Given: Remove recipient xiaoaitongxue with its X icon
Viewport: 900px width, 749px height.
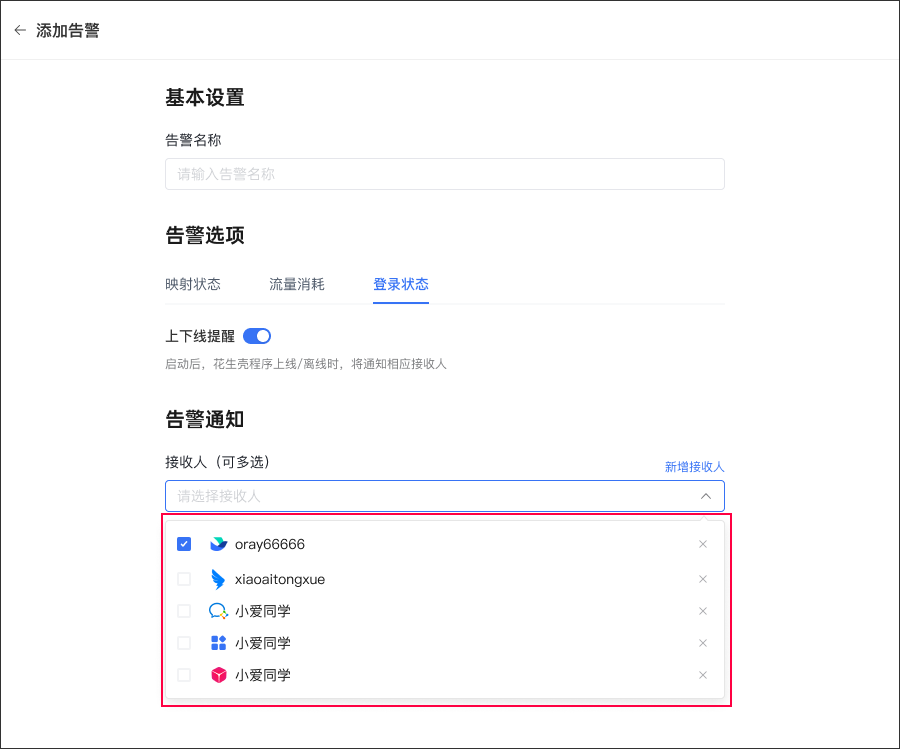Looking at the screenshot, I should pyautogui.click(x=703, y=579).
